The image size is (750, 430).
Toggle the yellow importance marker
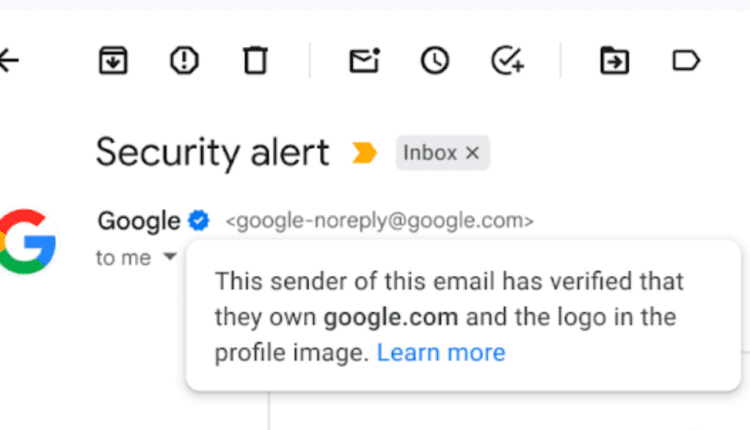click(364, 153)
